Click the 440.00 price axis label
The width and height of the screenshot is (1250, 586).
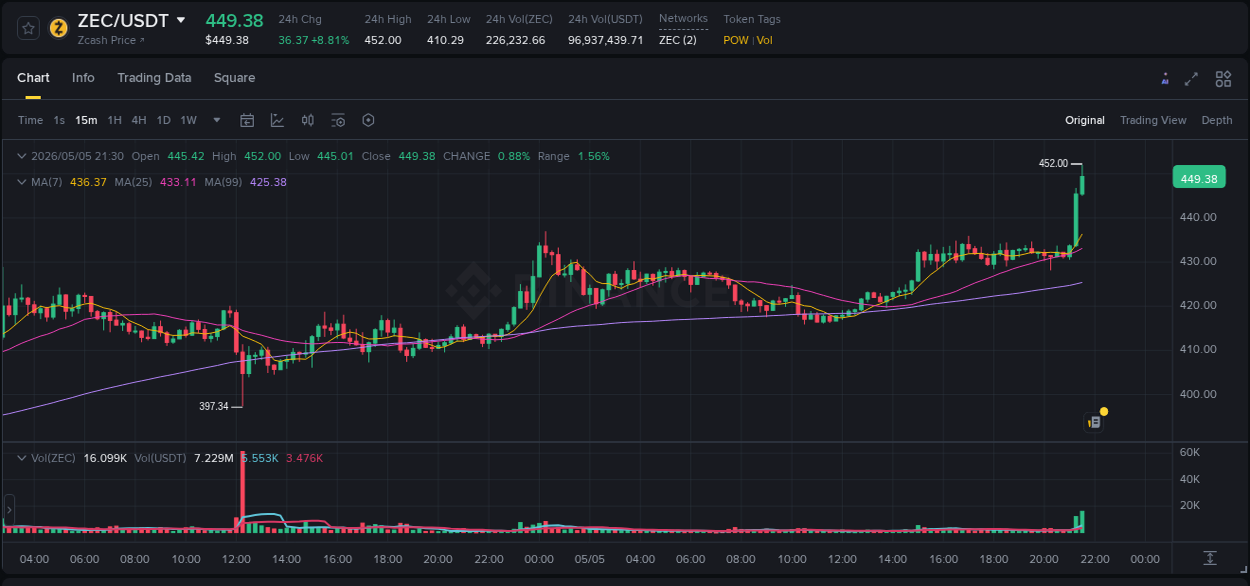coord(1198,217)
